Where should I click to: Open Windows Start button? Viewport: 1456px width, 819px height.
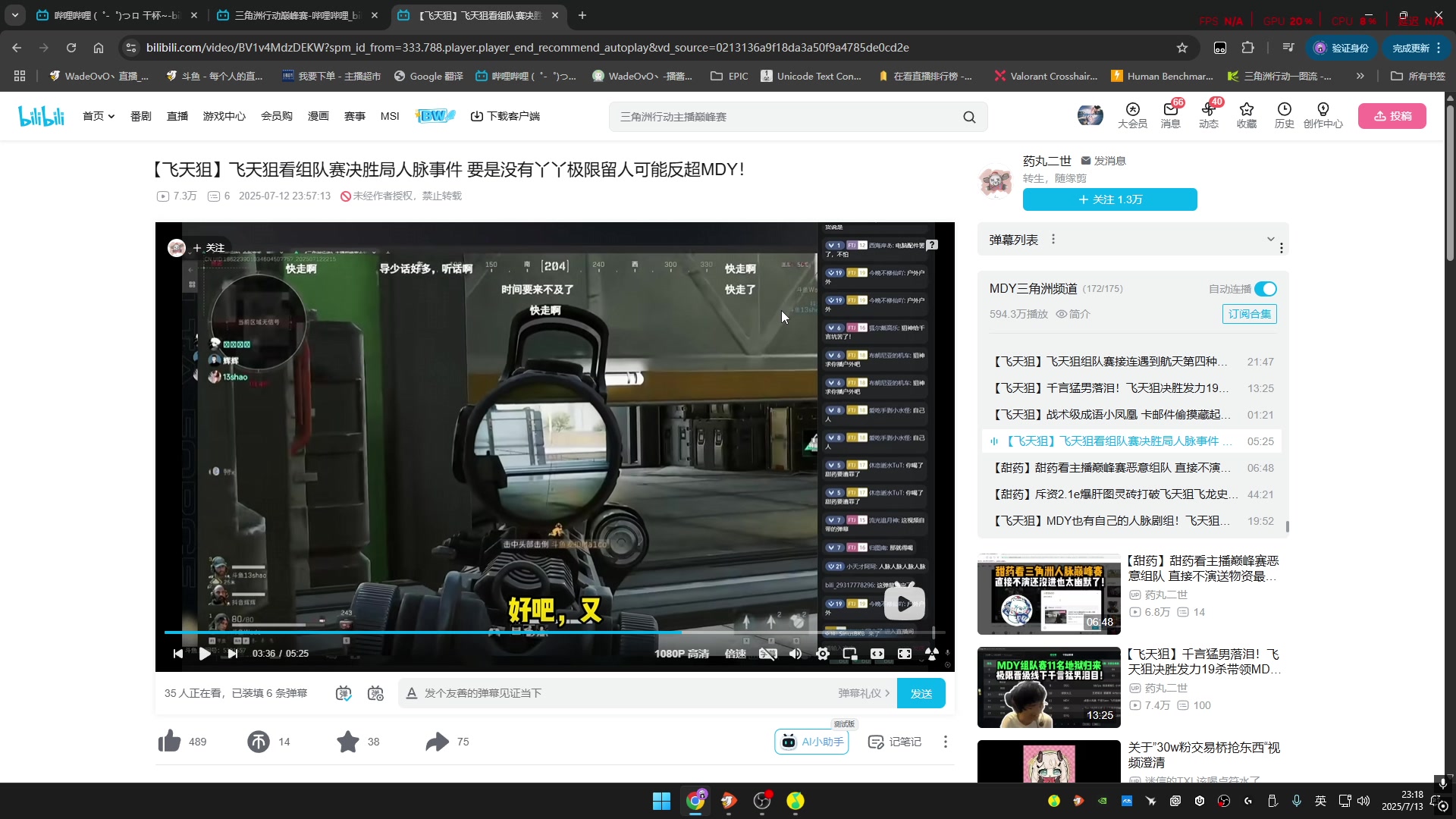[661, 801]
